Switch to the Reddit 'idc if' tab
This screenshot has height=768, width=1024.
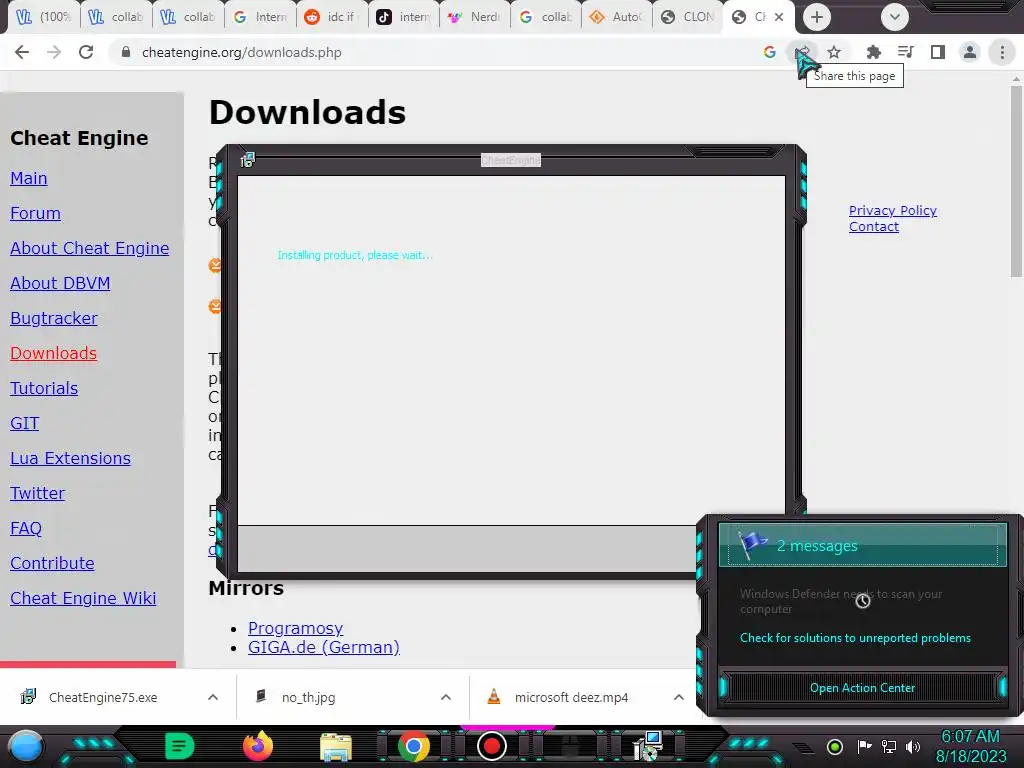tap(332, 17)
